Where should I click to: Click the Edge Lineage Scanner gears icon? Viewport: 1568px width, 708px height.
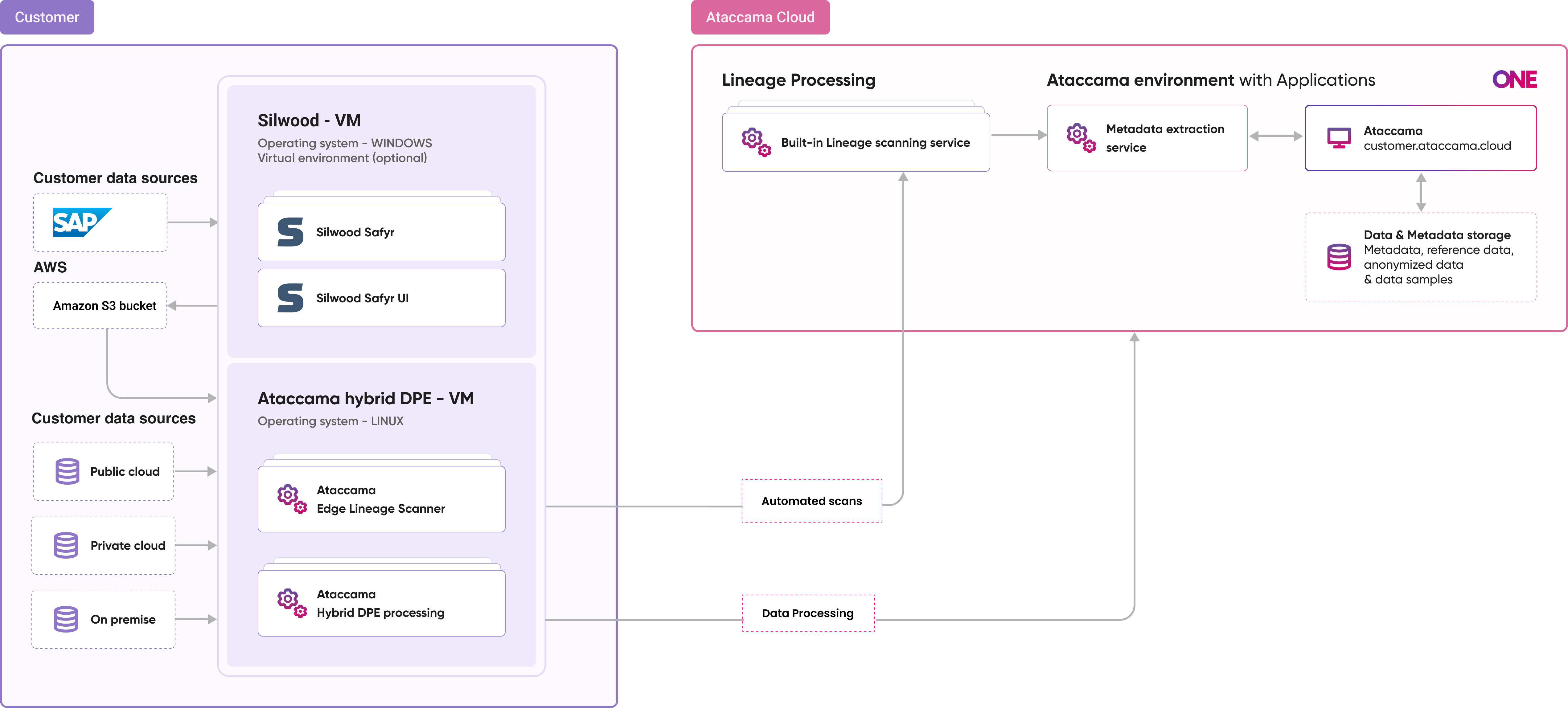292,499
